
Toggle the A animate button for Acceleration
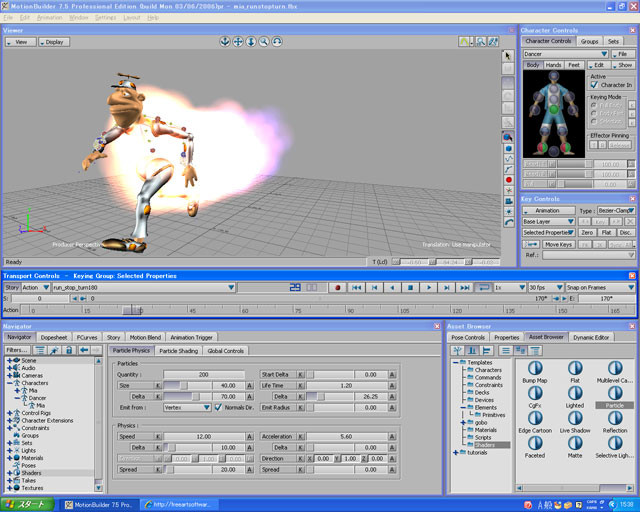392,436
